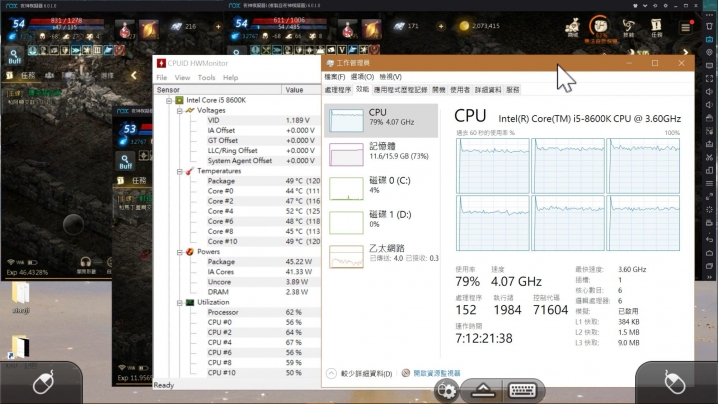The width and height of the screenshot is (720, 404).
Task: Switch to the 開機 tab
Action: (439, 90)
